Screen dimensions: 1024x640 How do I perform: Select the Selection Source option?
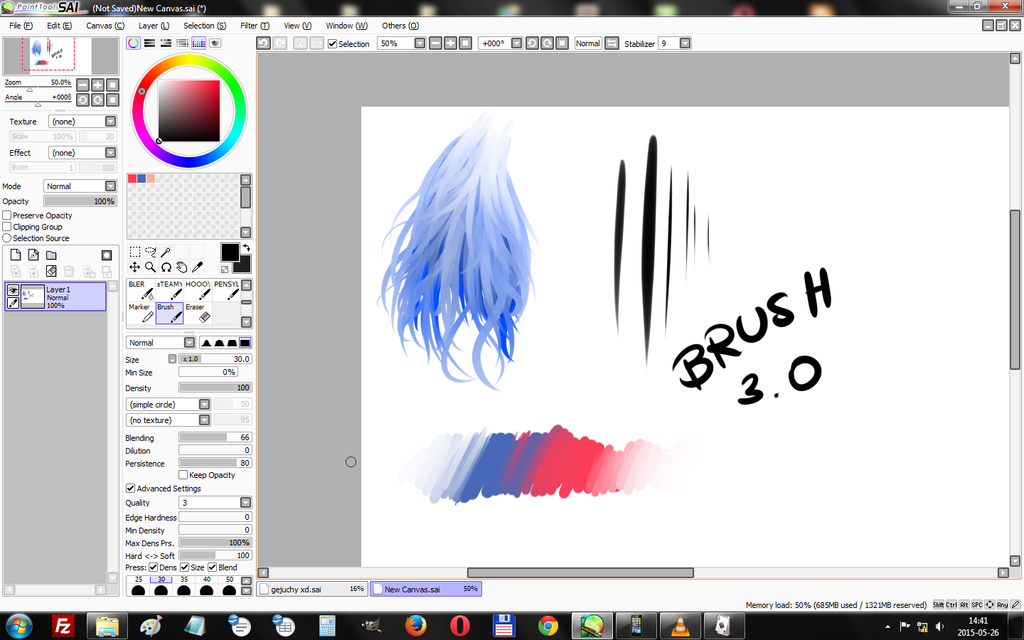click(7, 238)
